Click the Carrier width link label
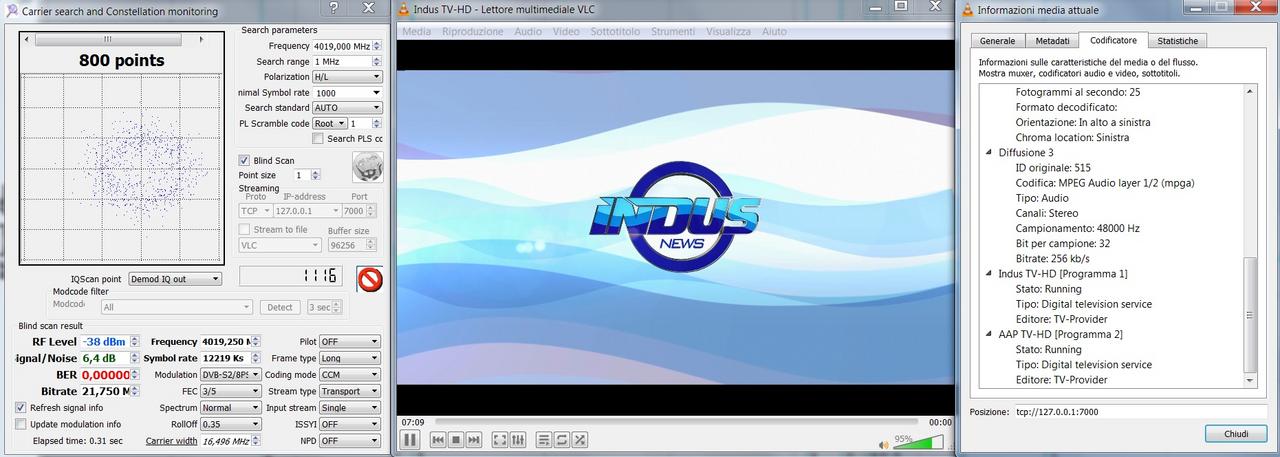 170,440
